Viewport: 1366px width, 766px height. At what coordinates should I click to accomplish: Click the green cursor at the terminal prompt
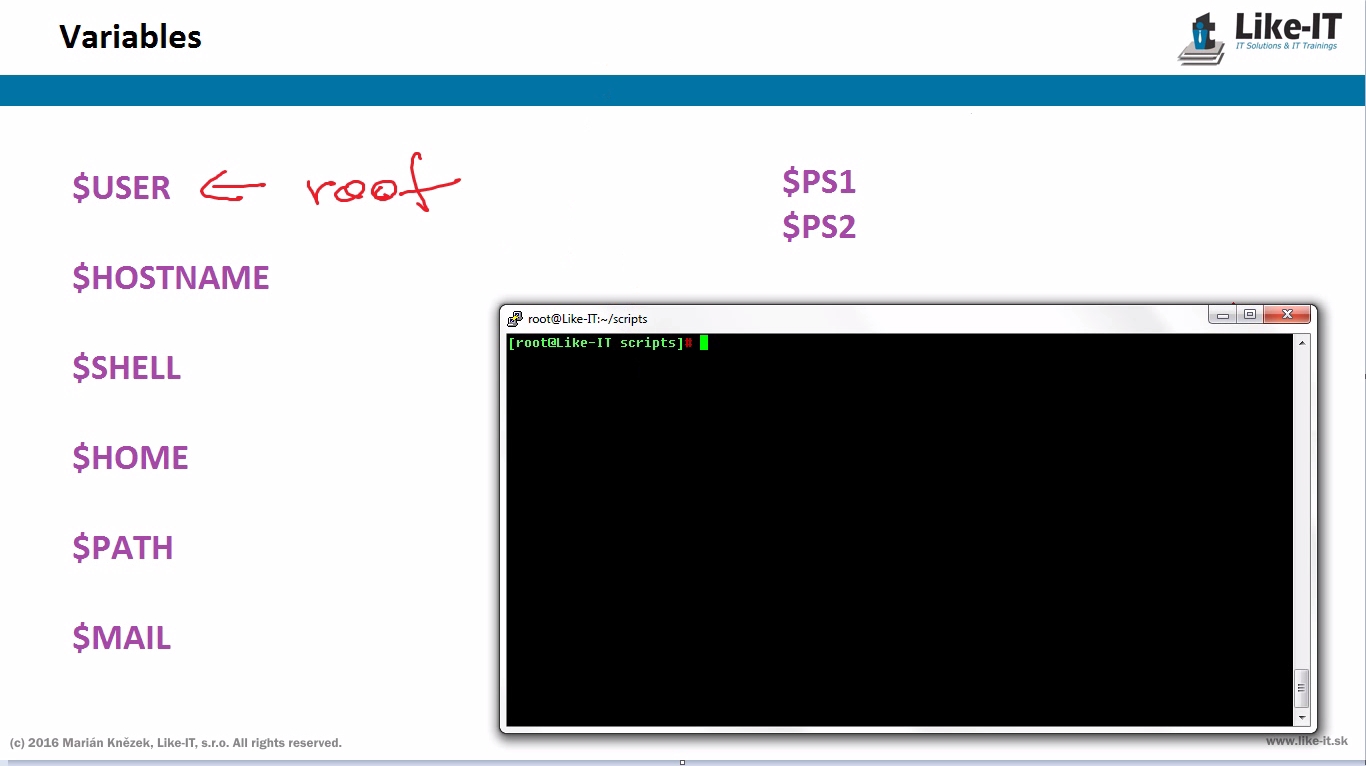pos(704,343)
